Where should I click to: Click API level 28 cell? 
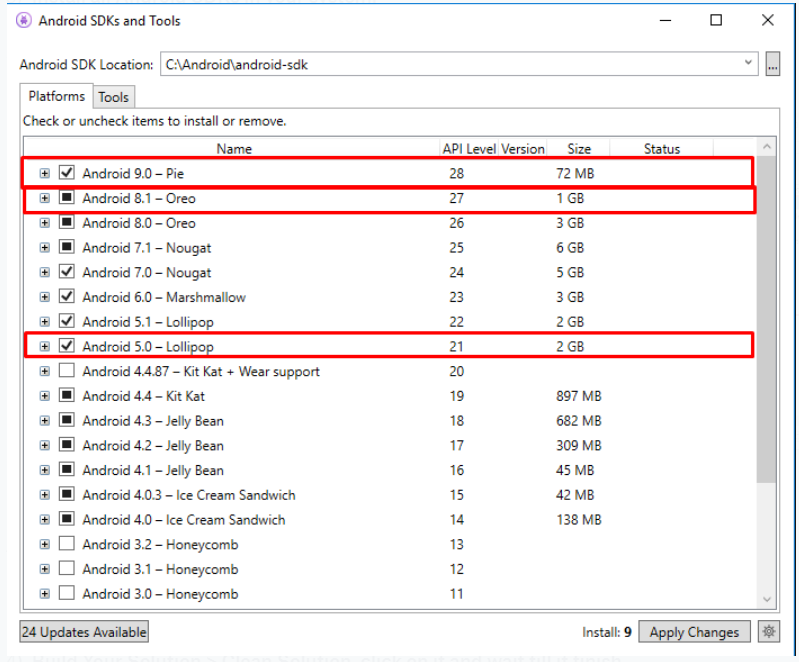pyautogui.click(x=457, y=173)
